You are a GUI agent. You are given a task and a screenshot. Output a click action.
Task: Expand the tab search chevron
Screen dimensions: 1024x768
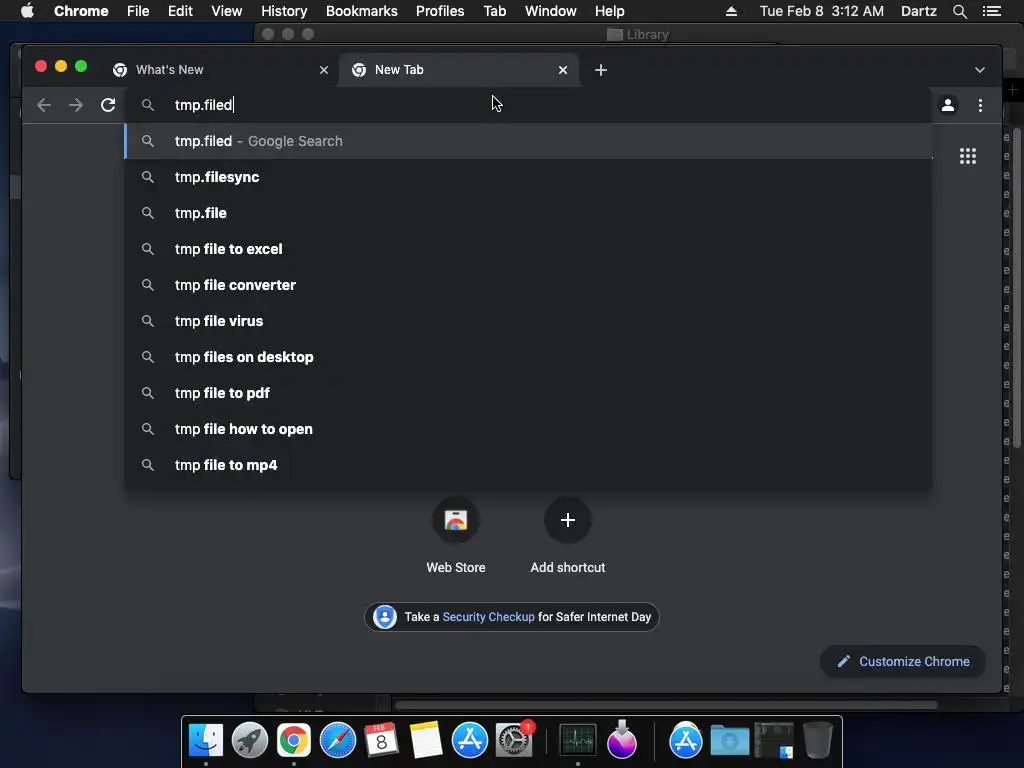tap(980, 70)
